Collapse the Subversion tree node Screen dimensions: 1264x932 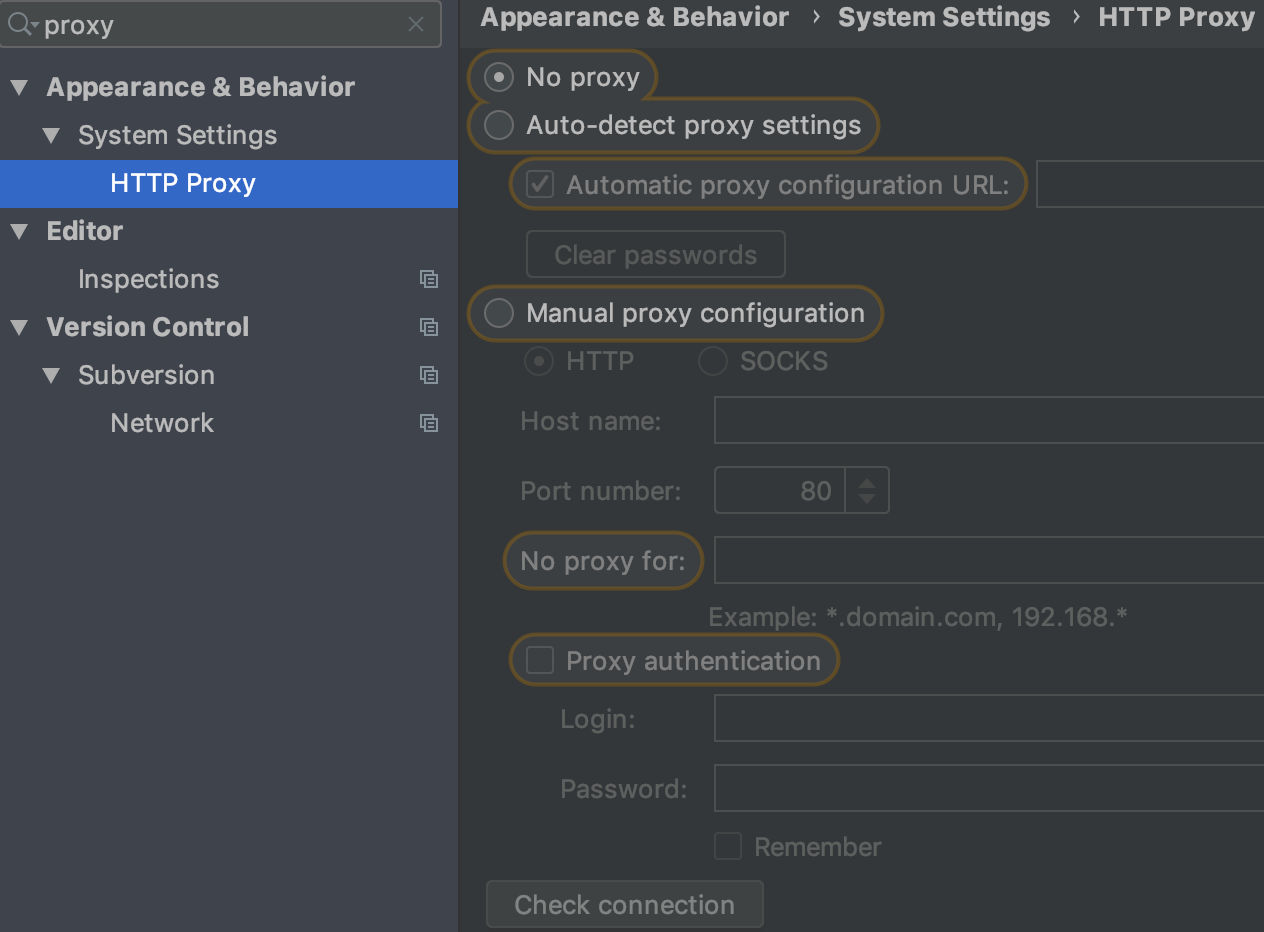(51, 375)
